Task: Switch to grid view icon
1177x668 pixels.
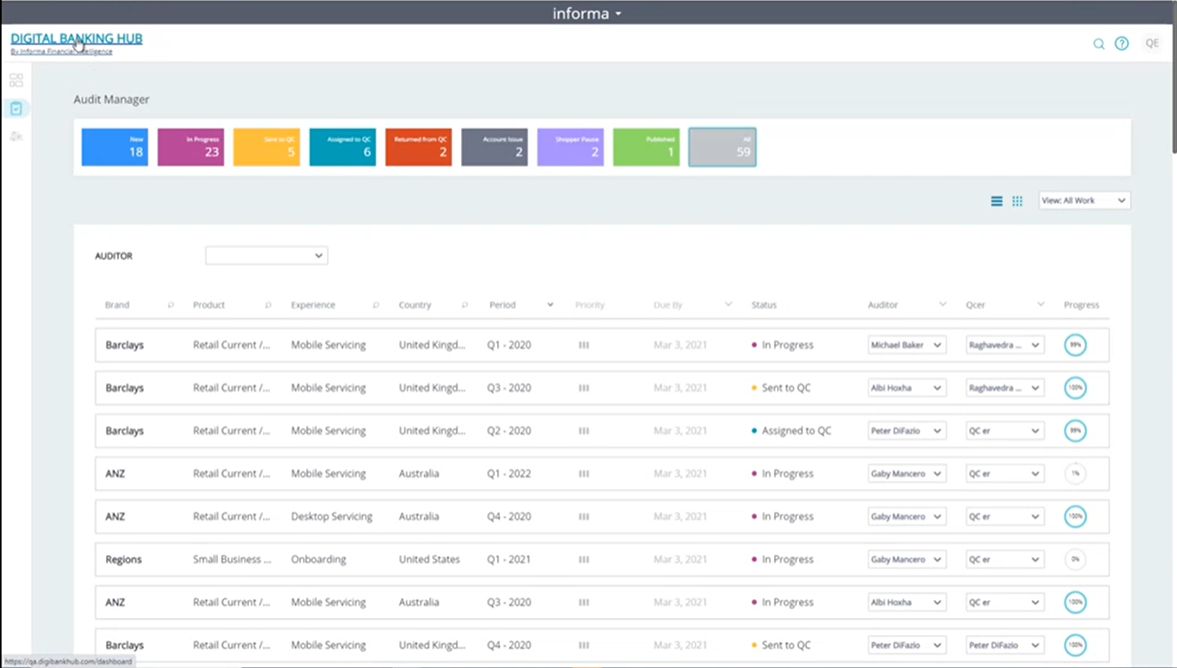Action: pyautogui.click(x=1017, y=201)
